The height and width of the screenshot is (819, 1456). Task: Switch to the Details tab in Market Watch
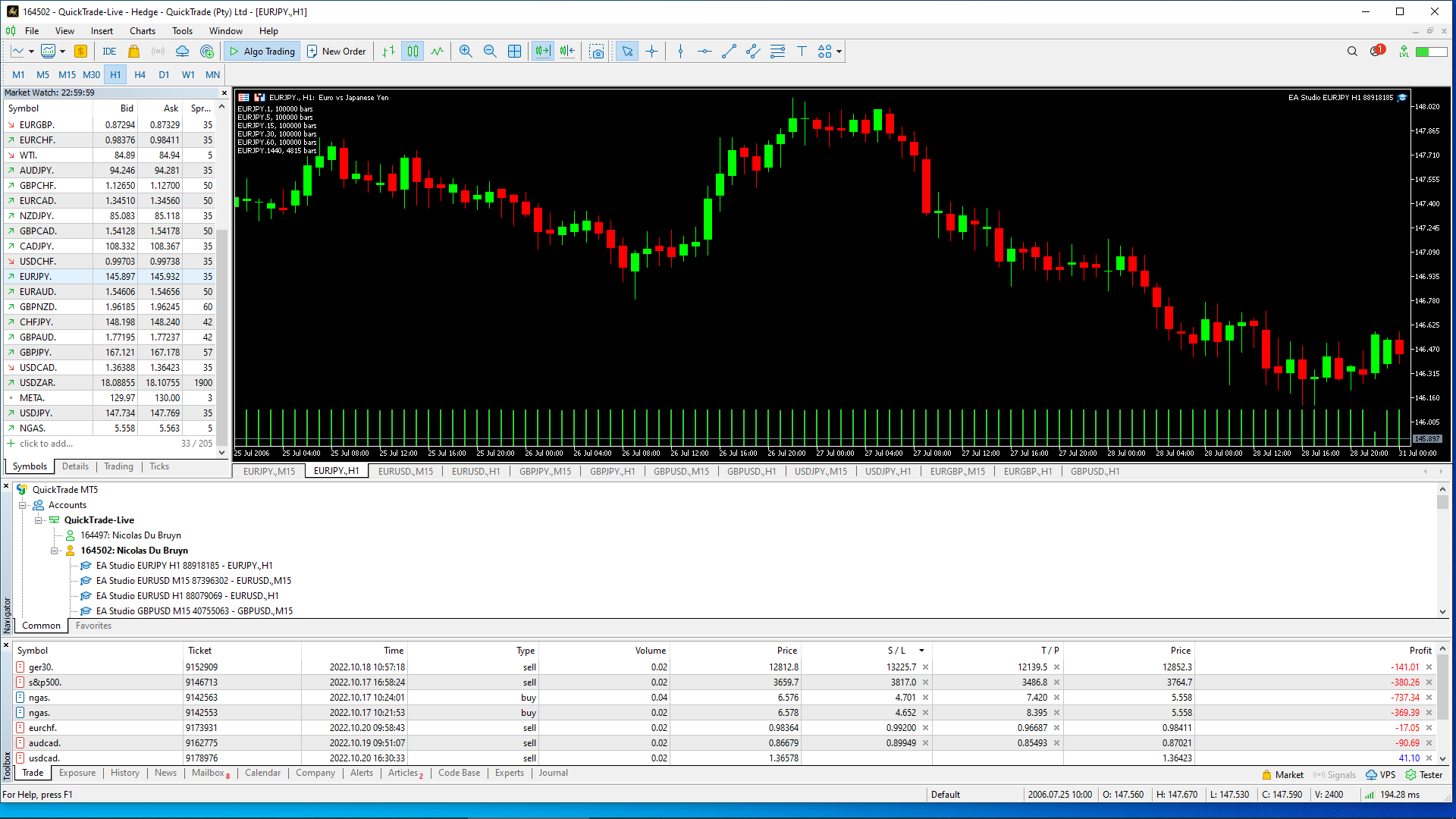[x=75, y=466]
